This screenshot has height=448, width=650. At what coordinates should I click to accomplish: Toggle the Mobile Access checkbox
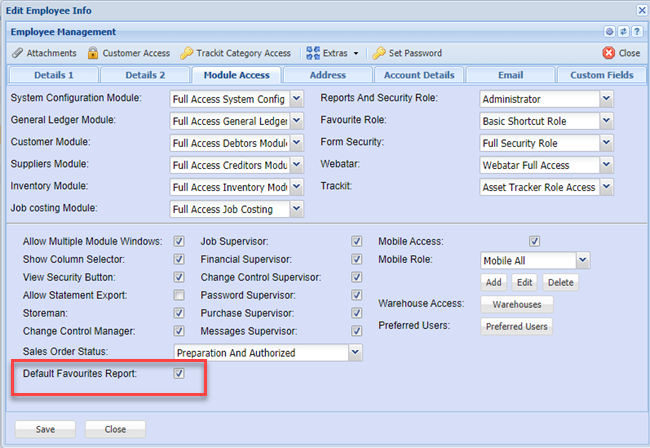(x=535, y=241)
